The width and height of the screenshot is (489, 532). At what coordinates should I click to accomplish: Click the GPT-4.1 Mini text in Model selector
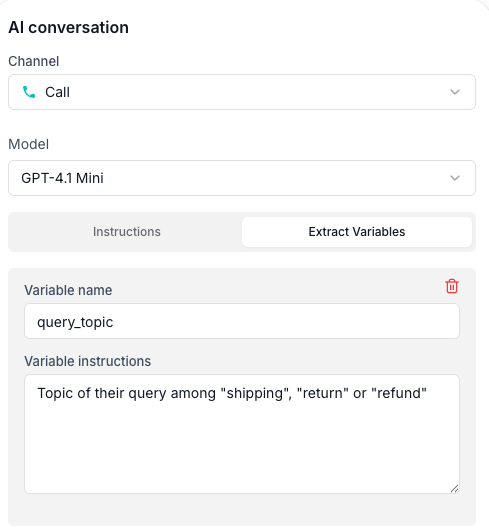(62, 178)
